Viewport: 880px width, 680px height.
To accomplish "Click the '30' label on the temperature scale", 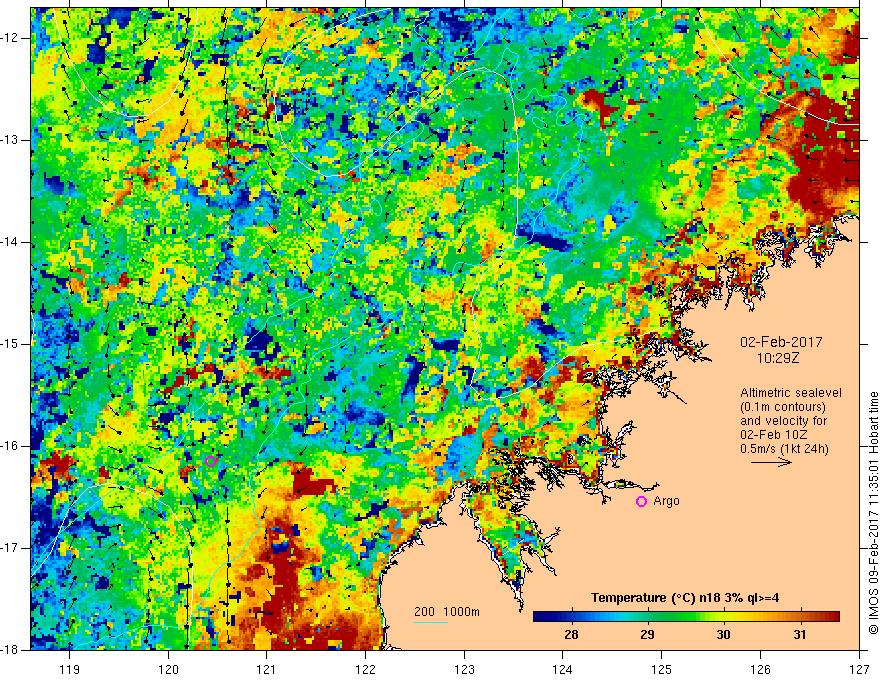I will tap(723, 635).
